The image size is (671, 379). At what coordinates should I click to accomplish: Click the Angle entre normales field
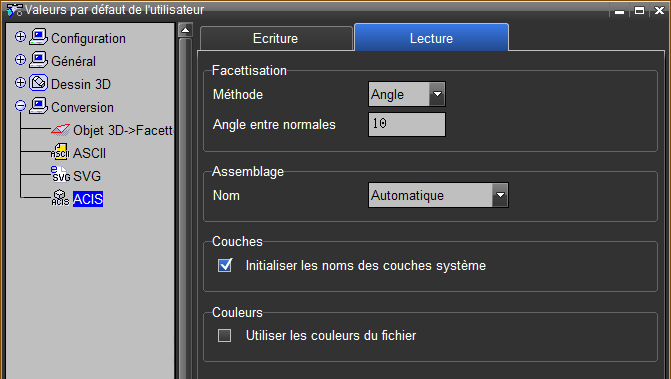407,124
